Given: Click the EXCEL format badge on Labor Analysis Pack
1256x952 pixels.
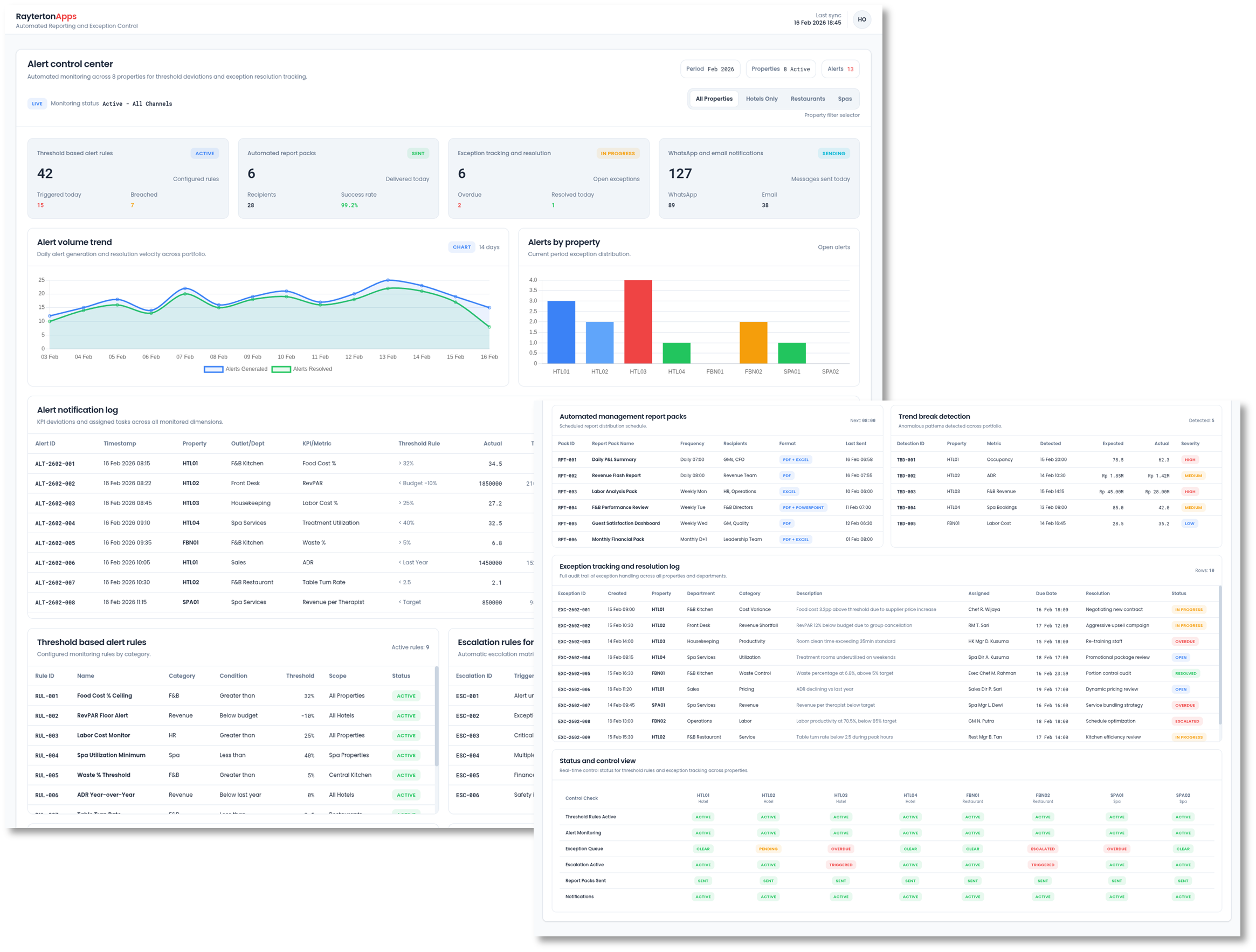Looking at the screenshot, I should 789,491.
